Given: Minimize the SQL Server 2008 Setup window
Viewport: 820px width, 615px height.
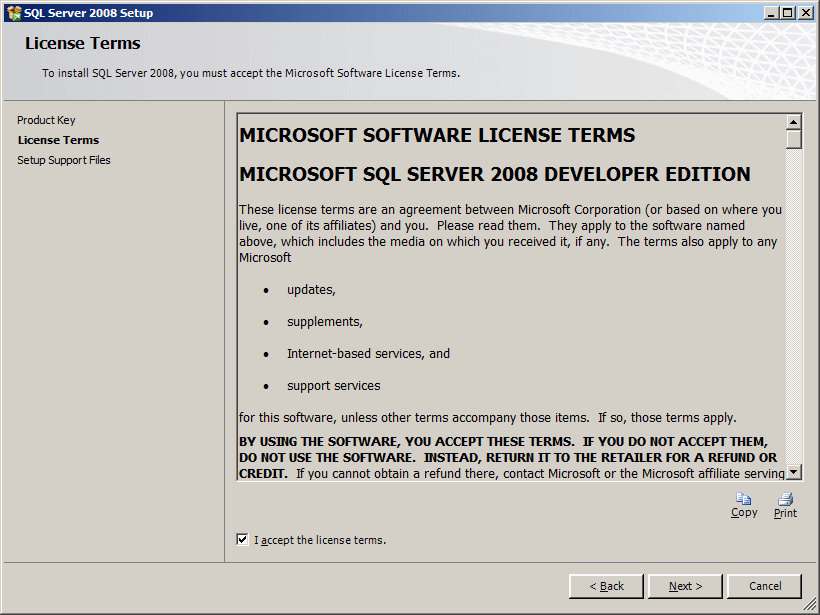Looking at the screenshot, I should click(x=771, y=13).
